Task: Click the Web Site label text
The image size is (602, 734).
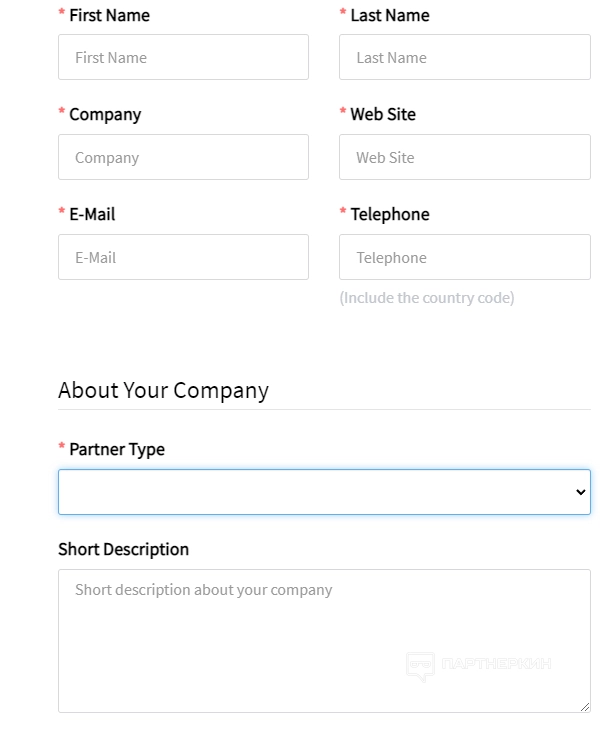Action: pyautogui.click(x=382, y=114)
